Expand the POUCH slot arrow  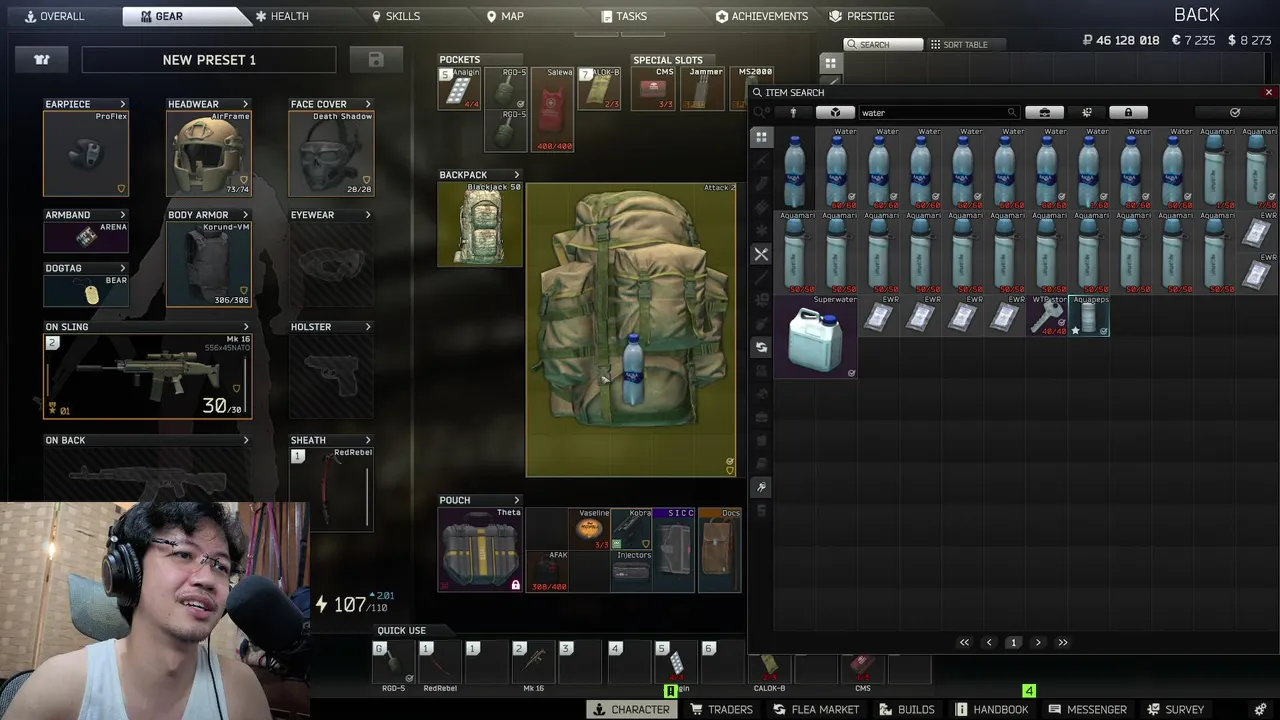[x=517, y=500]
